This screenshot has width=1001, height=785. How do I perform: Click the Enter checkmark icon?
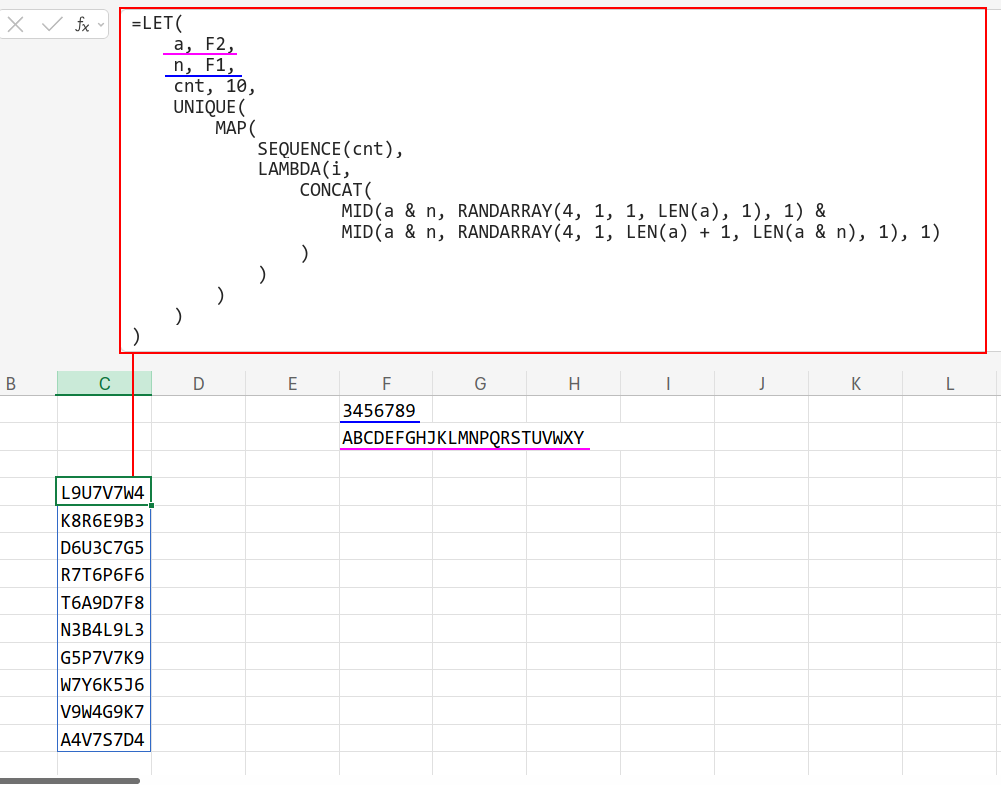click(x=52, y=25)
